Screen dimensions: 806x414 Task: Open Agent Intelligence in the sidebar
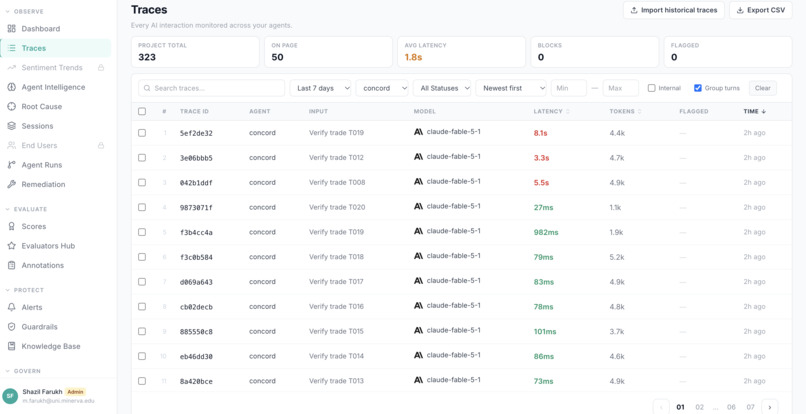pyautogui.click(x=56, y=87)
